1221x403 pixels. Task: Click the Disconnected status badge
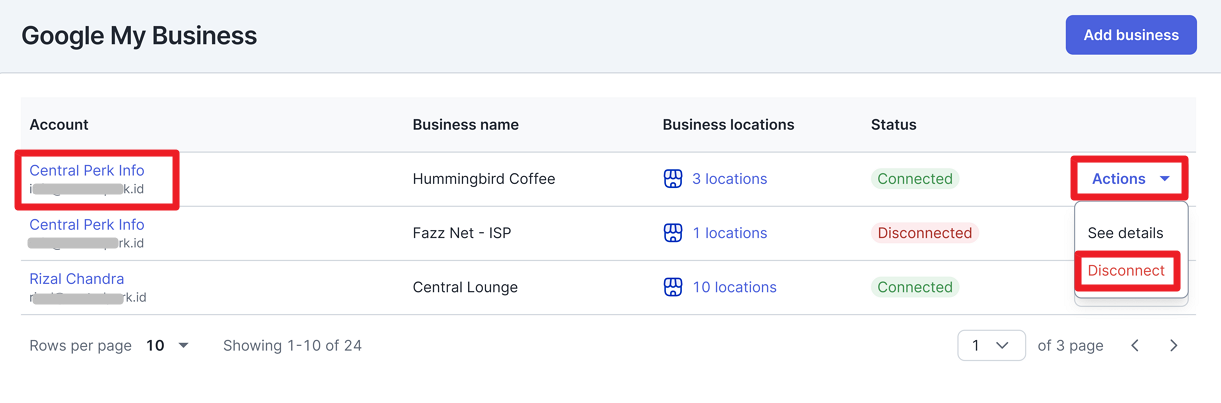point(925,233)
